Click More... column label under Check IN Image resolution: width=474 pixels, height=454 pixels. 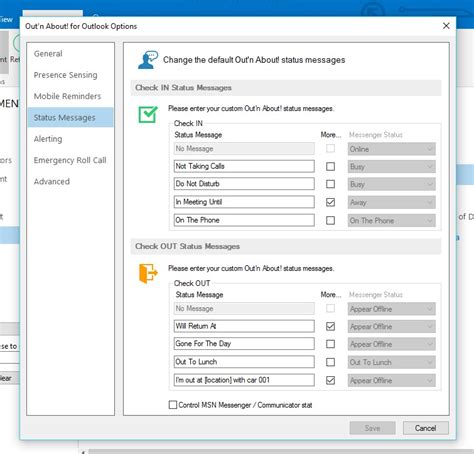[331, 135]
